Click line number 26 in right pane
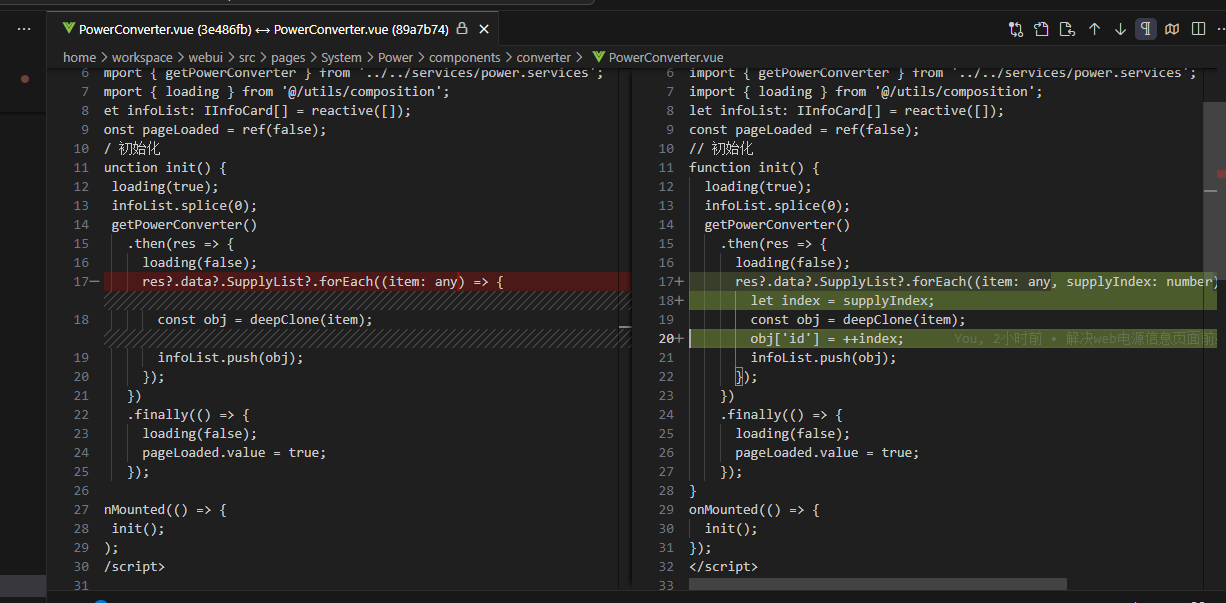The image size is (1226, 603). (666, 453)
